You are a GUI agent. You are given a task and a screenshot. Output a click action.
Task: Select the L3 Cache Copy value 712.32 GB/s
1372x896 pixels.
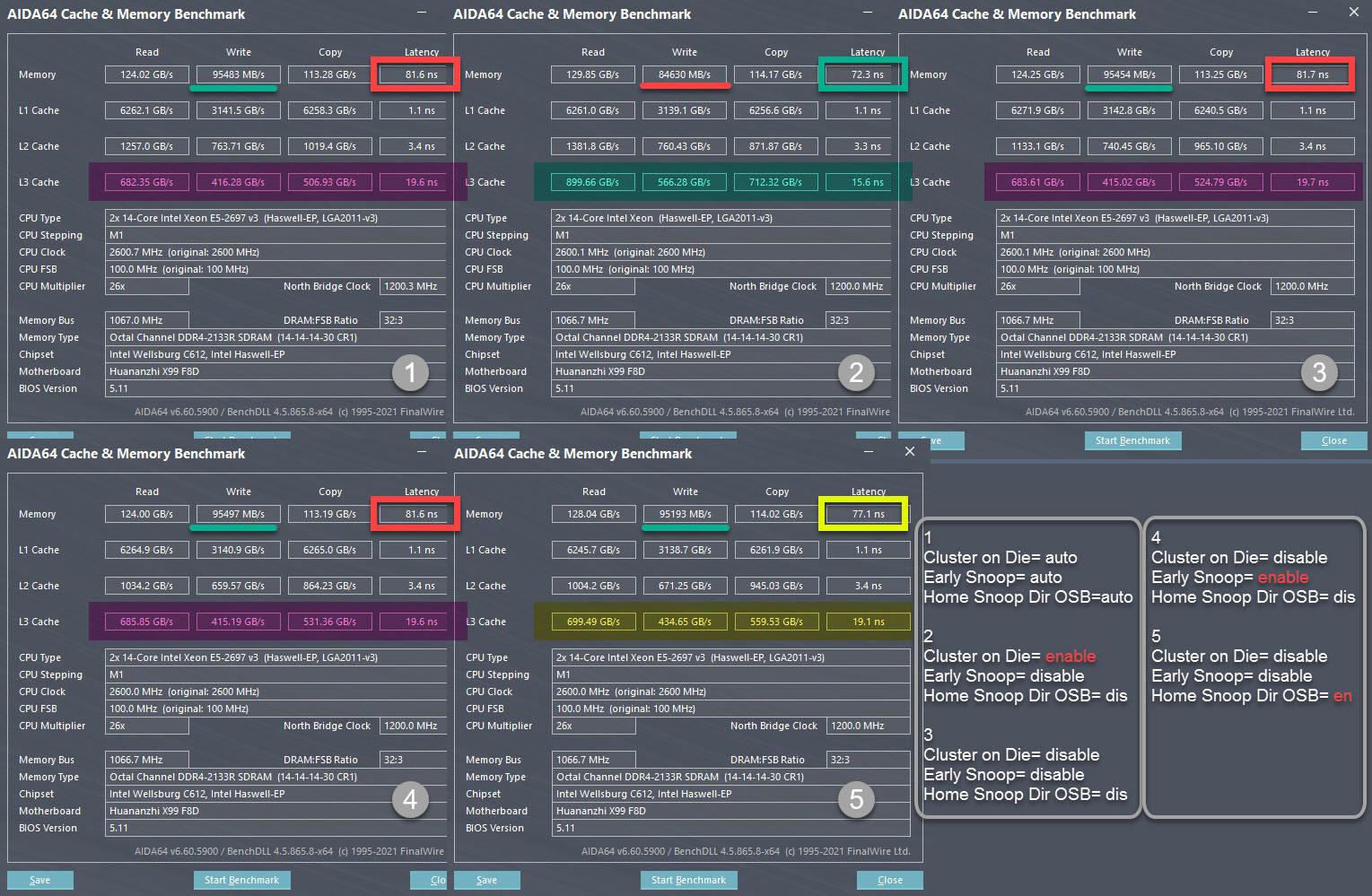click(775, 182)
